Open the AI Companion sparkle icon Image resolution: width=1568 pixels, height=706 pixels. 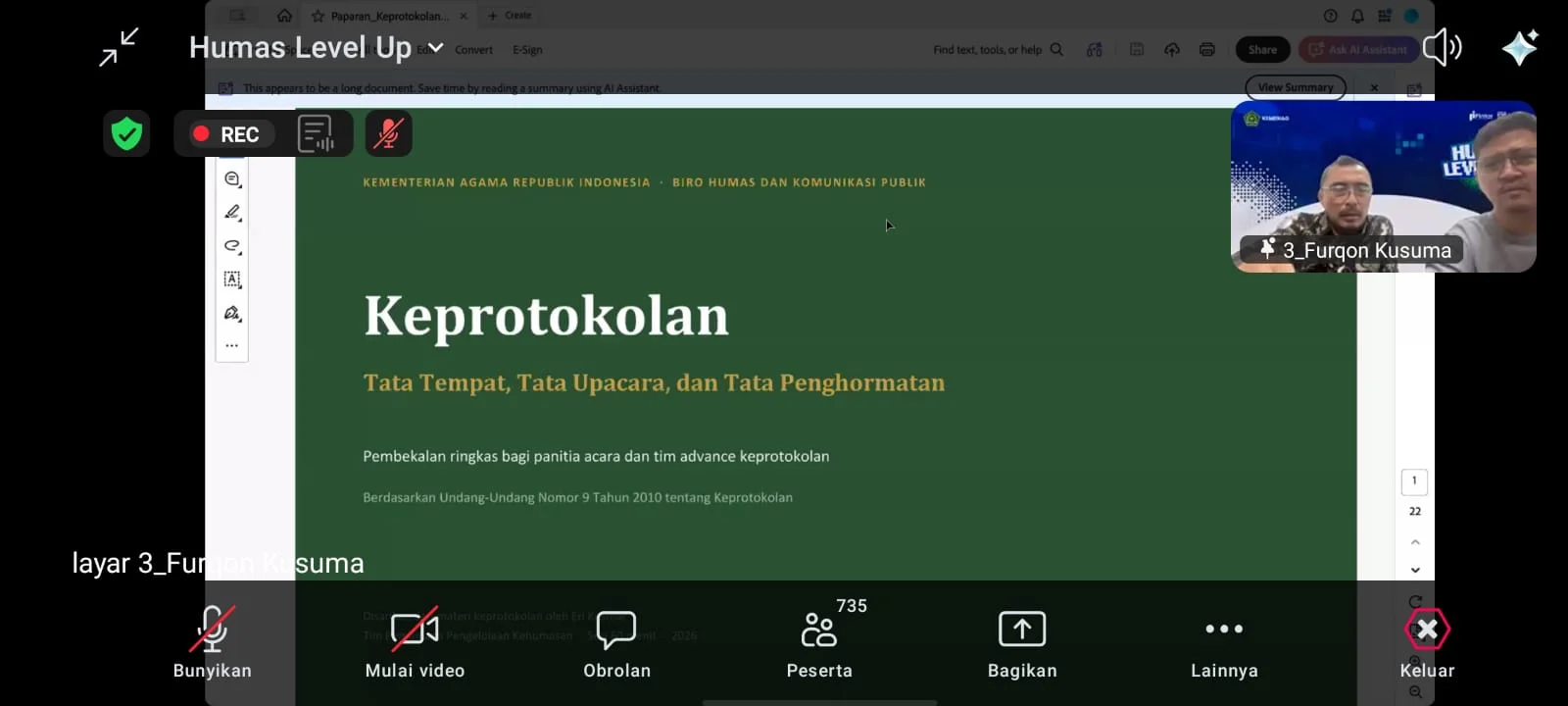pyautogui.click(x=1520, y=47)
